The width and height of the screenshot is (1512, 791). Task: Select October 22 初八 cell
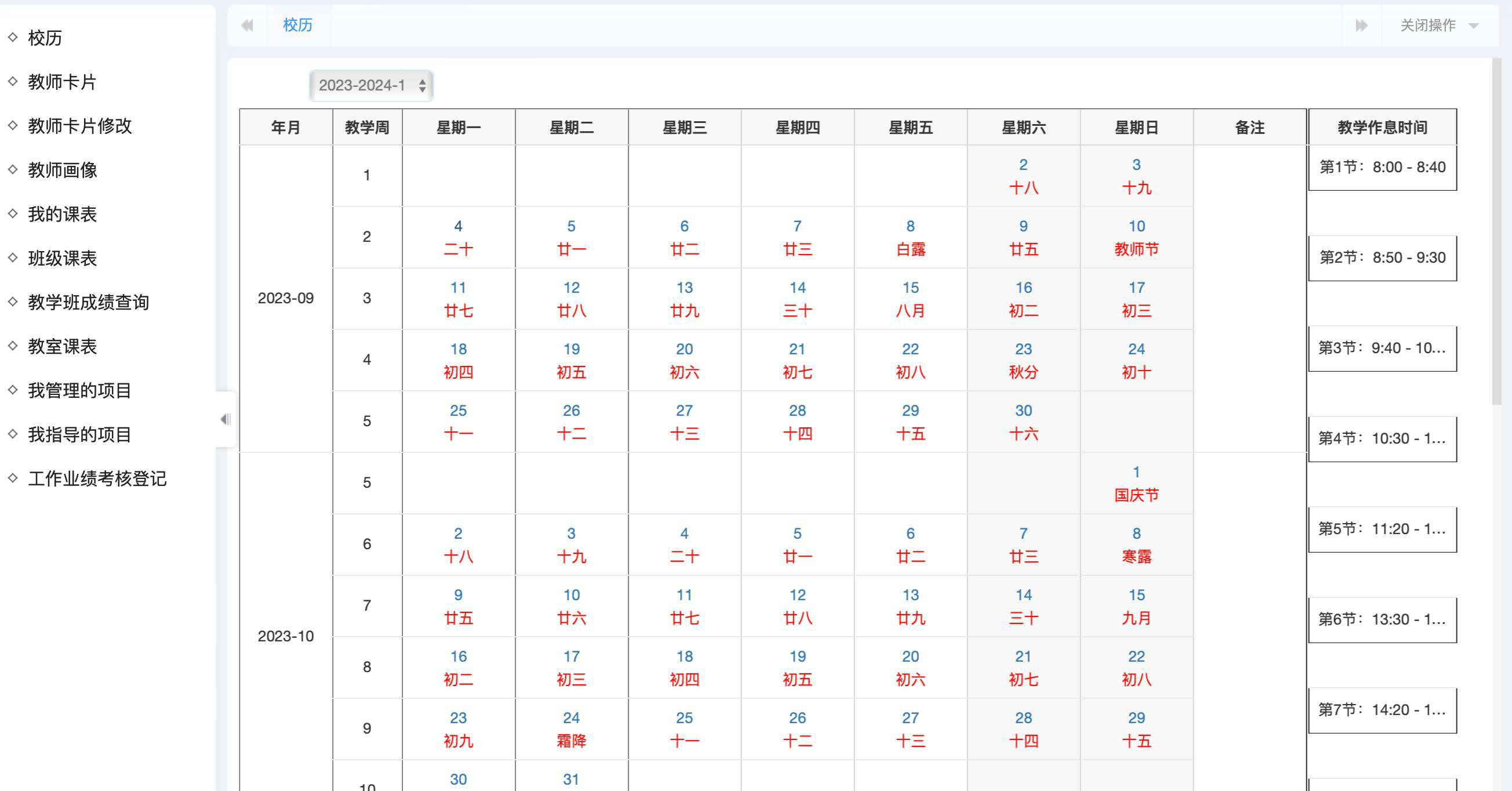1136,667
